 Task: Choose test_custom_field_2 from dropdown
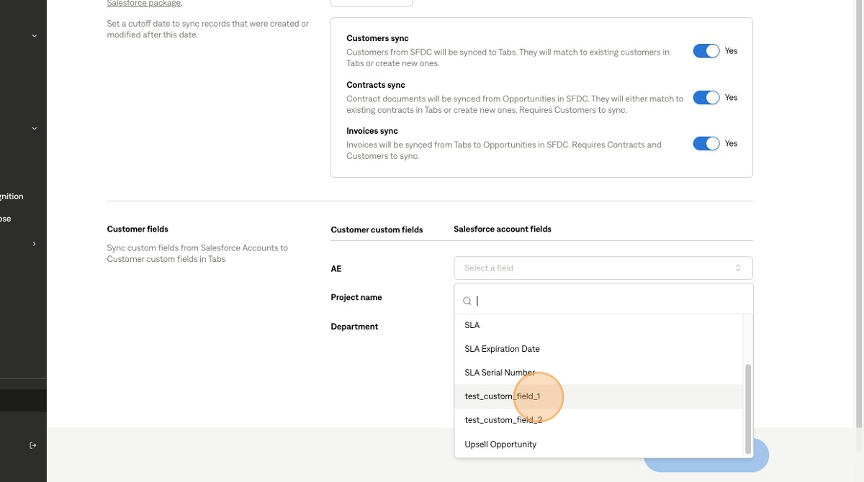[503, 420]
